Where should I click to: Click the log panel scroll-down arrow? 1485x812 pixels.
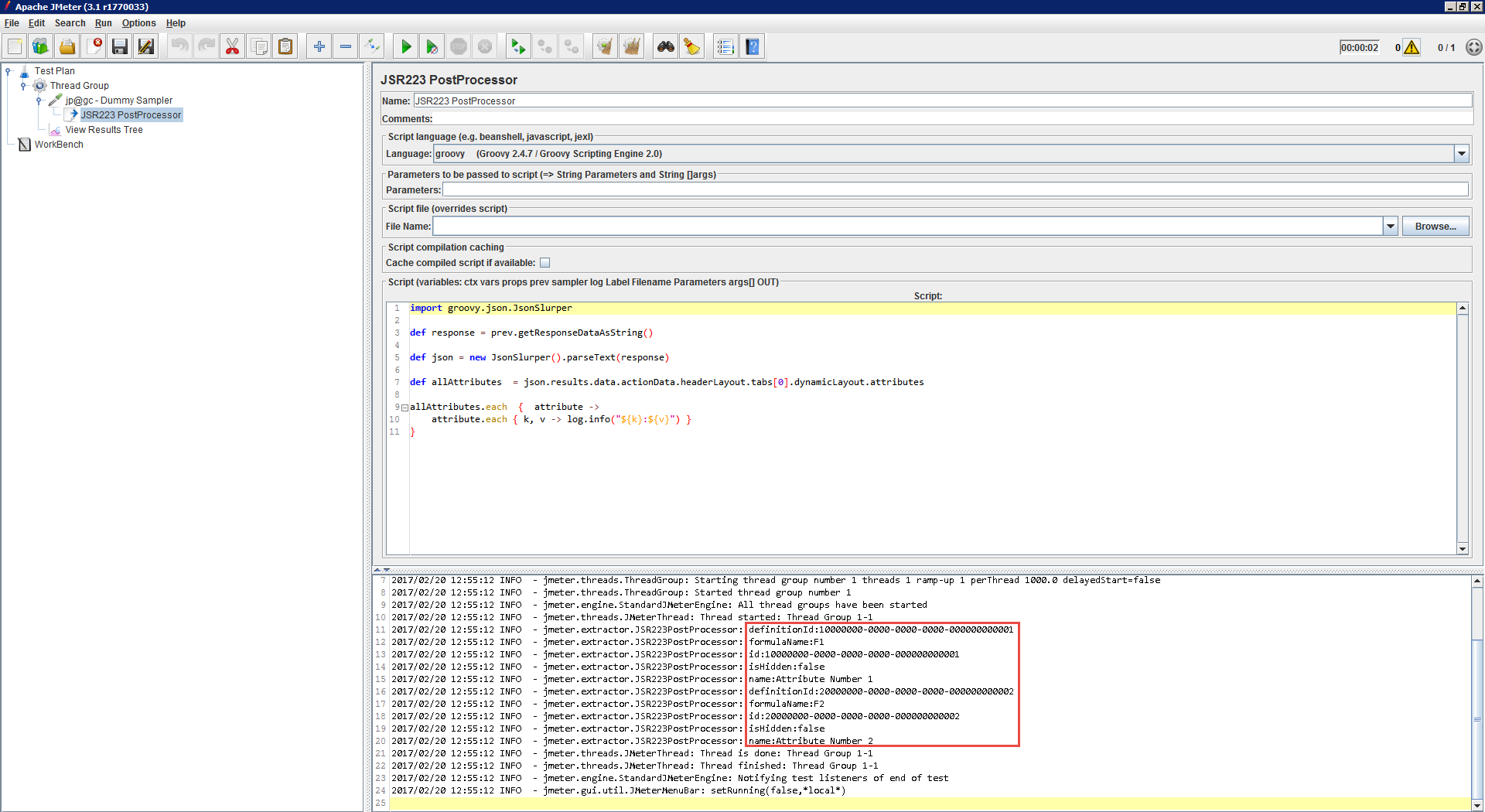1477,806
